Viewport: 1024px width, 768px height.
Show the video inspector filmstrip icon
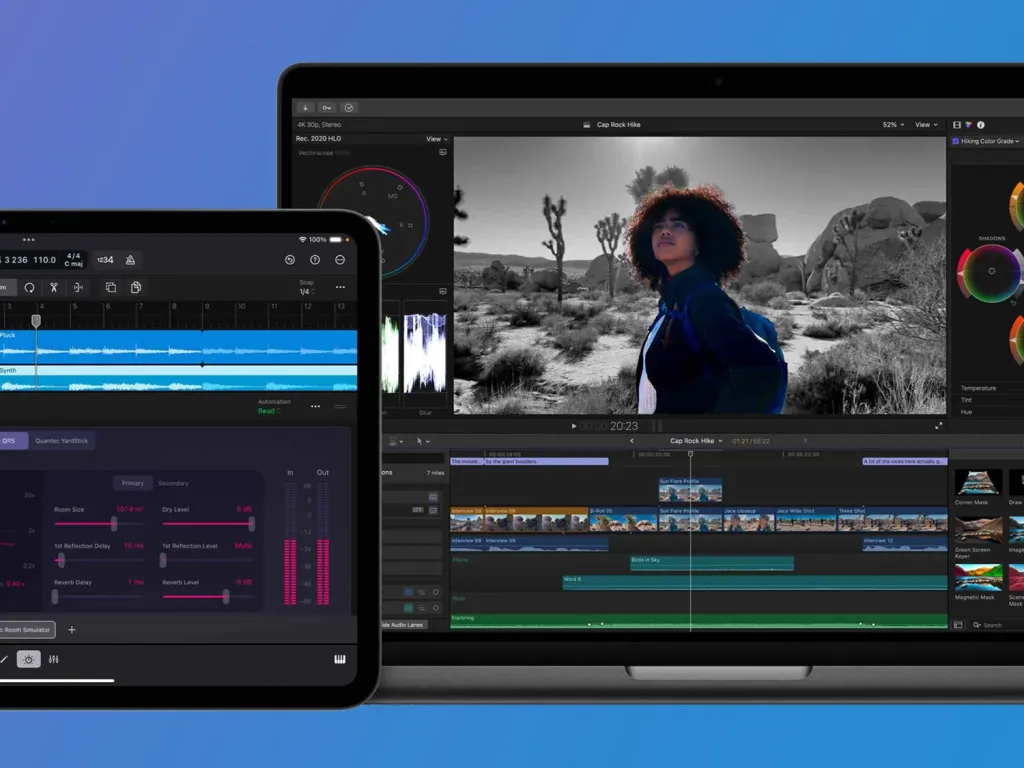point(957,125)
